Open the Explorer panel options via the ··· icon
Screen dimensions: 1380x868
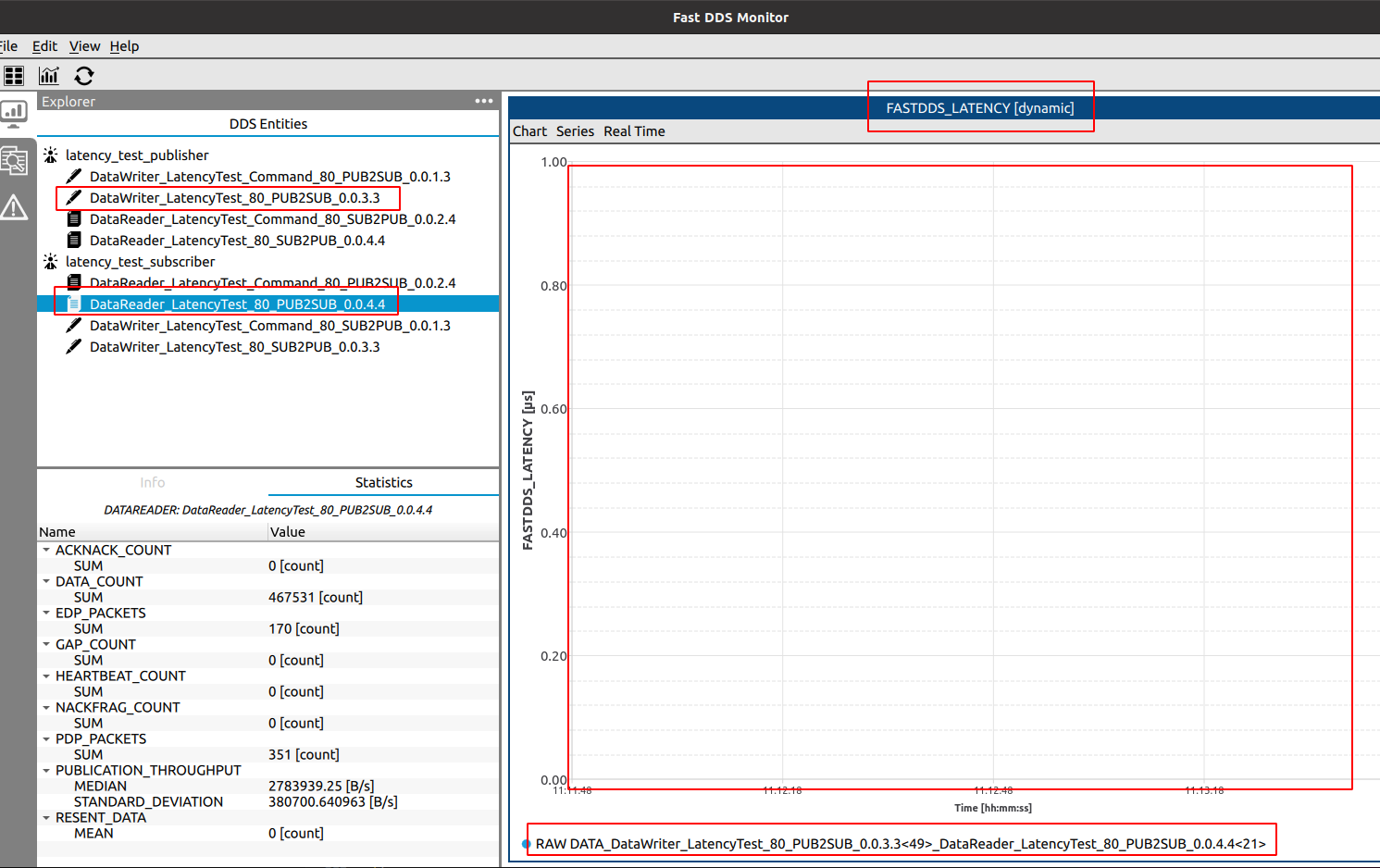[x=483, y=101]
